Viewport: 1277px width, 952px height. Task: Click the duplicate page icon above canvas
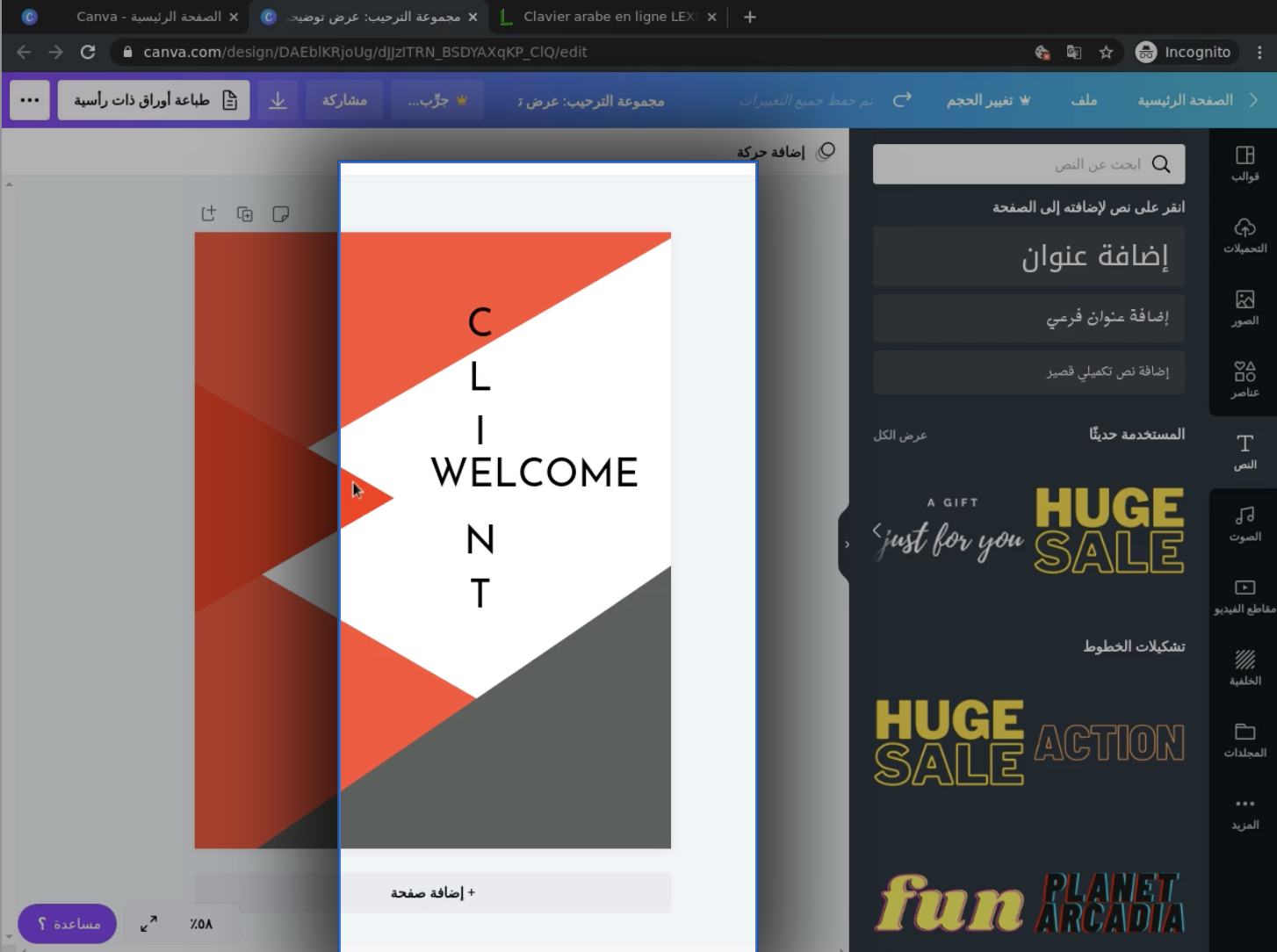244,213
